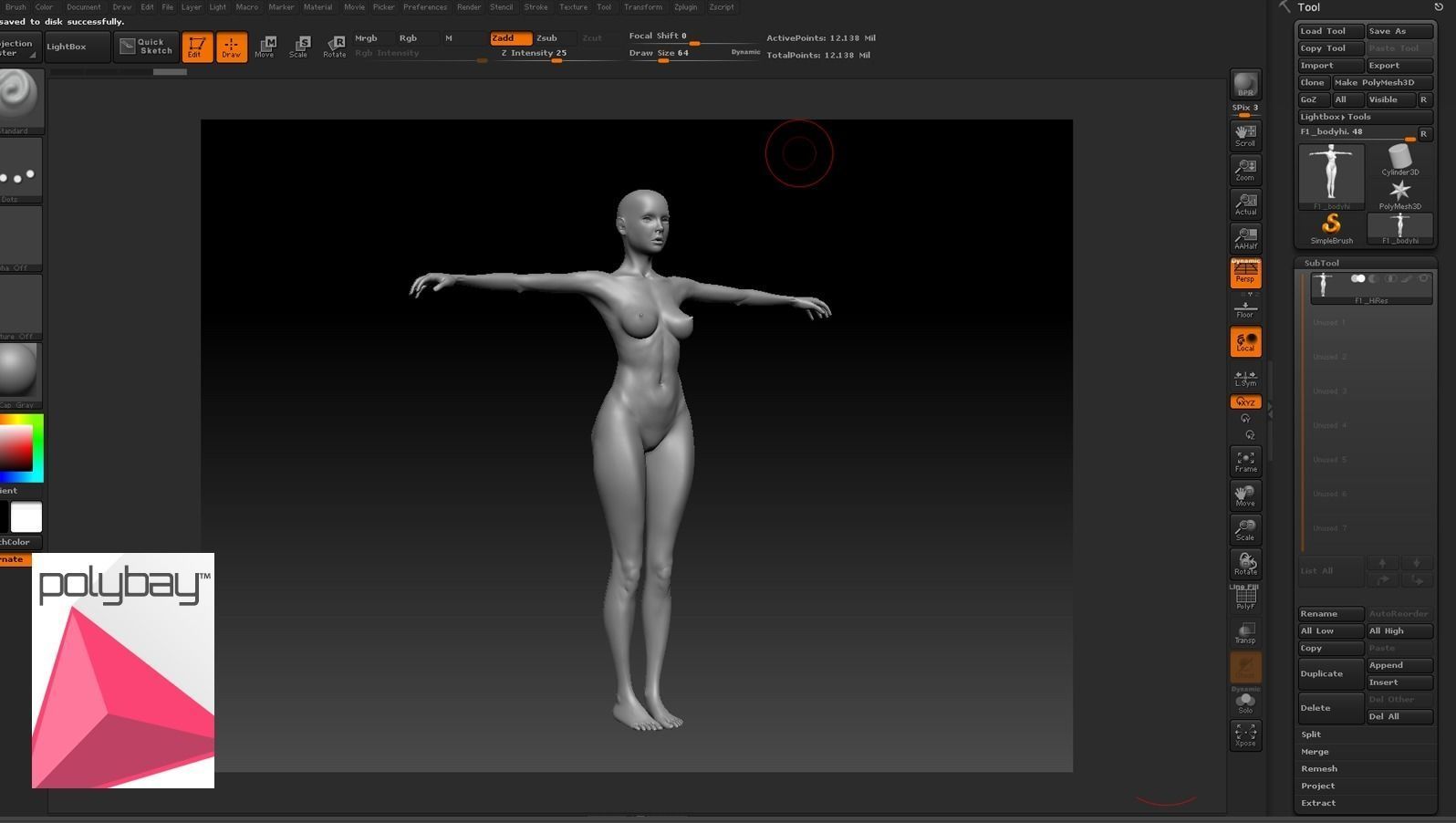Collapse the SubTool section header
The height and width of the screenshot is (823, 1456).
click(x=1322, y=263)
